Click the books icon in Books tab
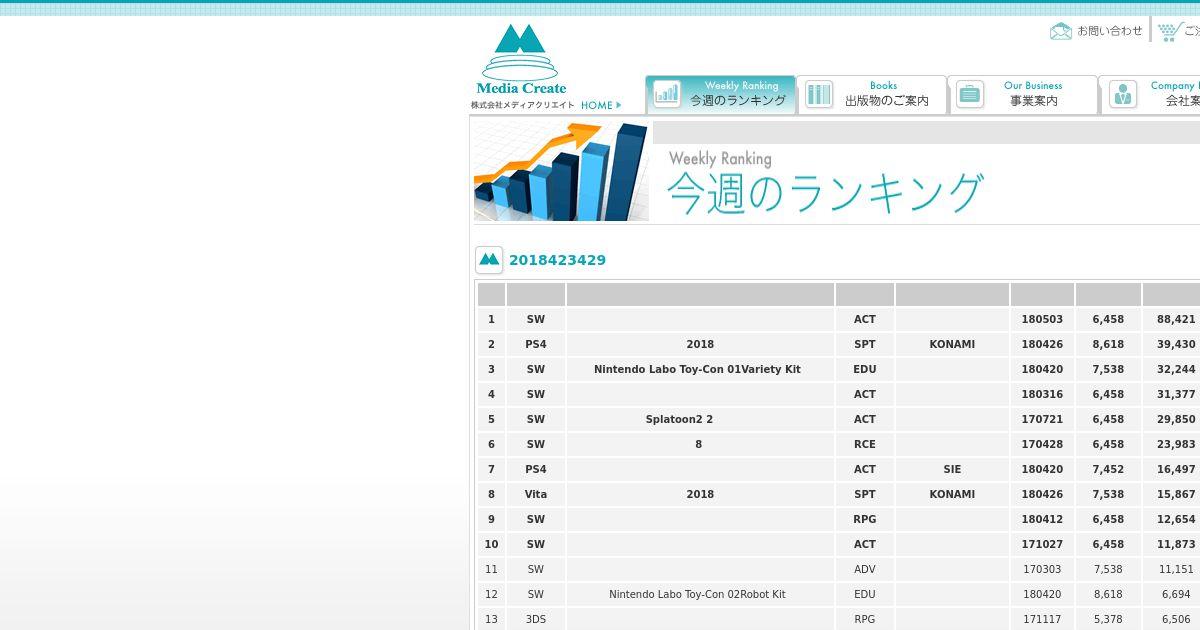Viewport: 1200px width, 630px height. point(819,94)
